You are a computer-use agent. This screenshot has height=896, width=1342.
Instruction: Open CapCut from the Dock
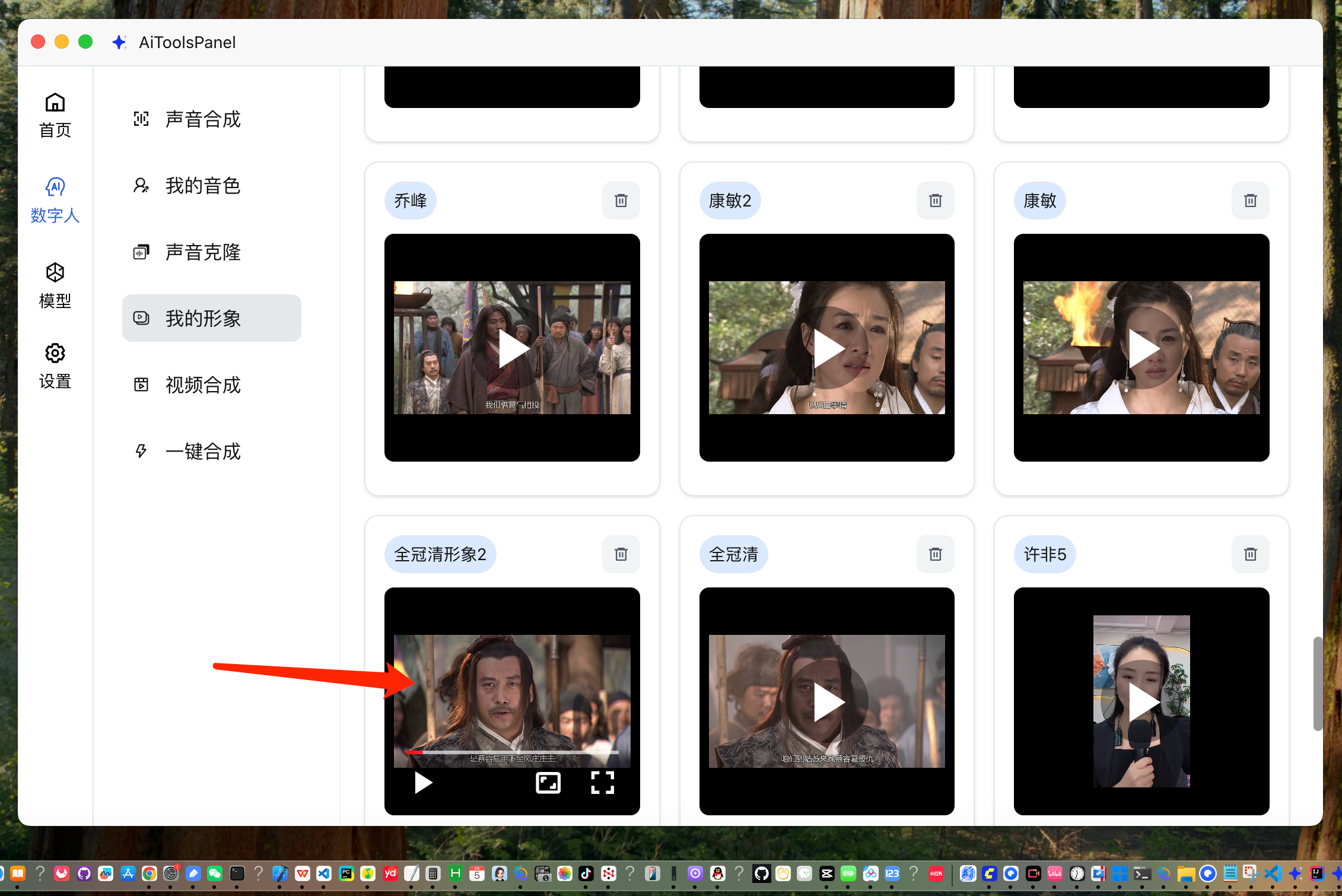[827, 873]
